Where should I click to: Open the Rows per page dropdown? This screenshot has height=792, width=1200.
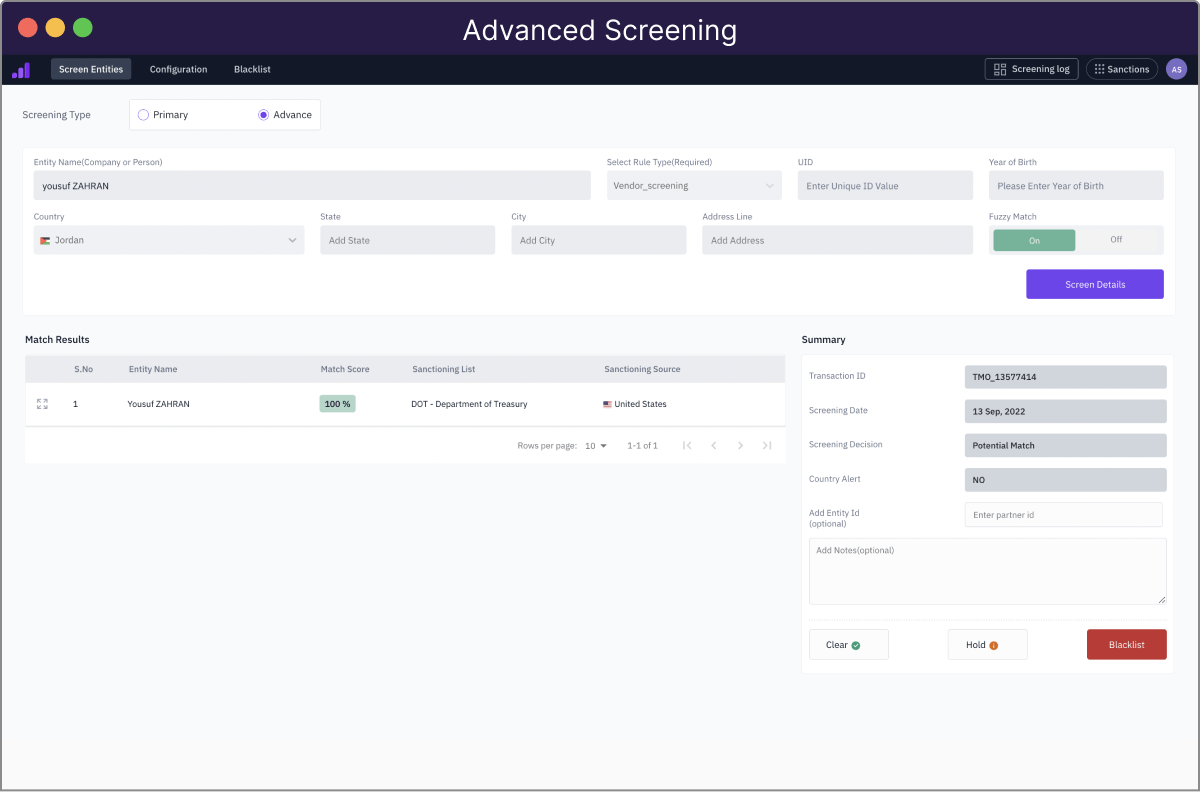(594, 445)
